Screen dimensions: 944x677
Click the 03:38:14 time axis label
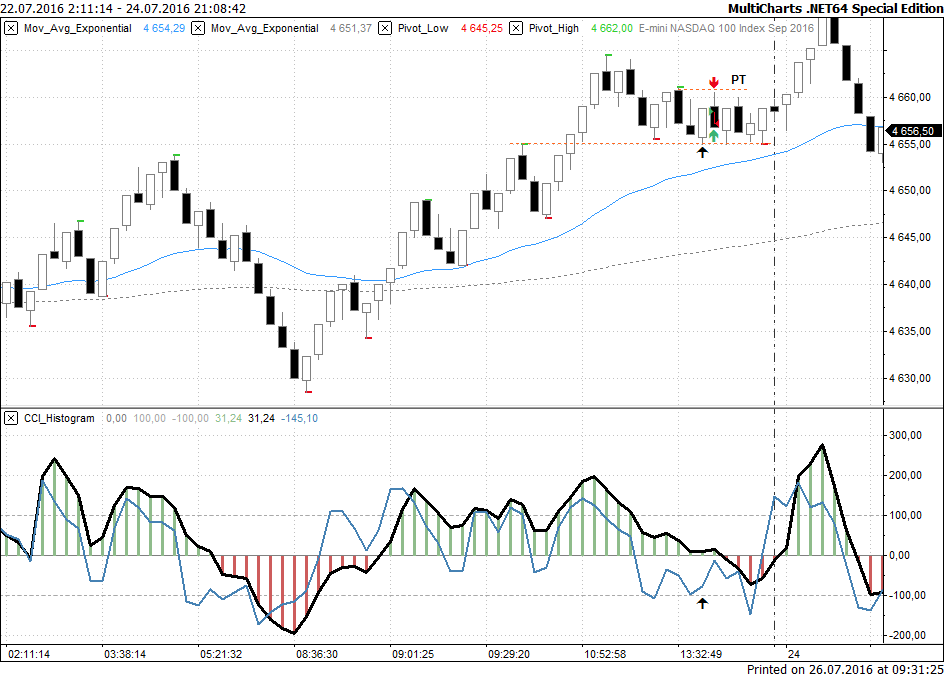tap(125, 654)
